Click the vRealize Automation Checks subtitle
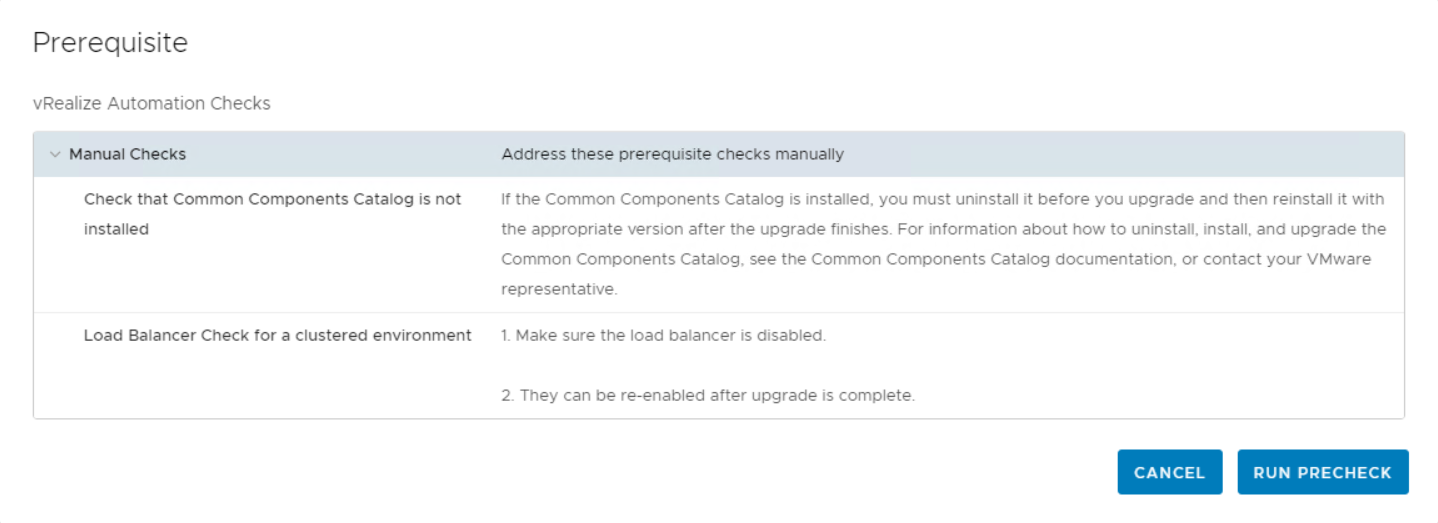The width and height of the screenshot is (1438, 523). click(152, 103)
